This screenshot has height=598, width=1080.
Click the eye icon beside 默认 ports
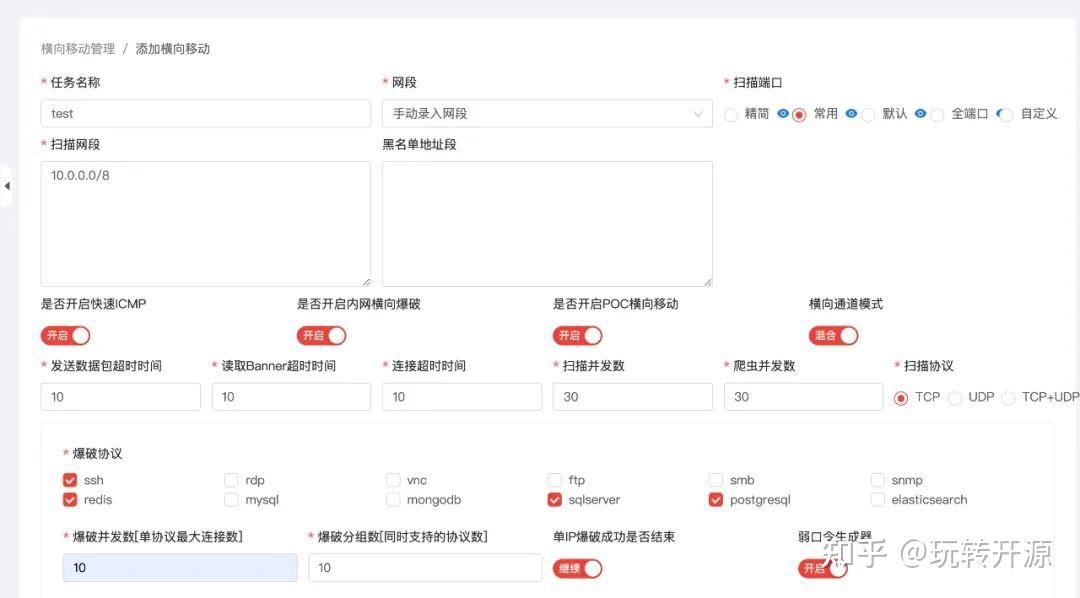(920, 114)
